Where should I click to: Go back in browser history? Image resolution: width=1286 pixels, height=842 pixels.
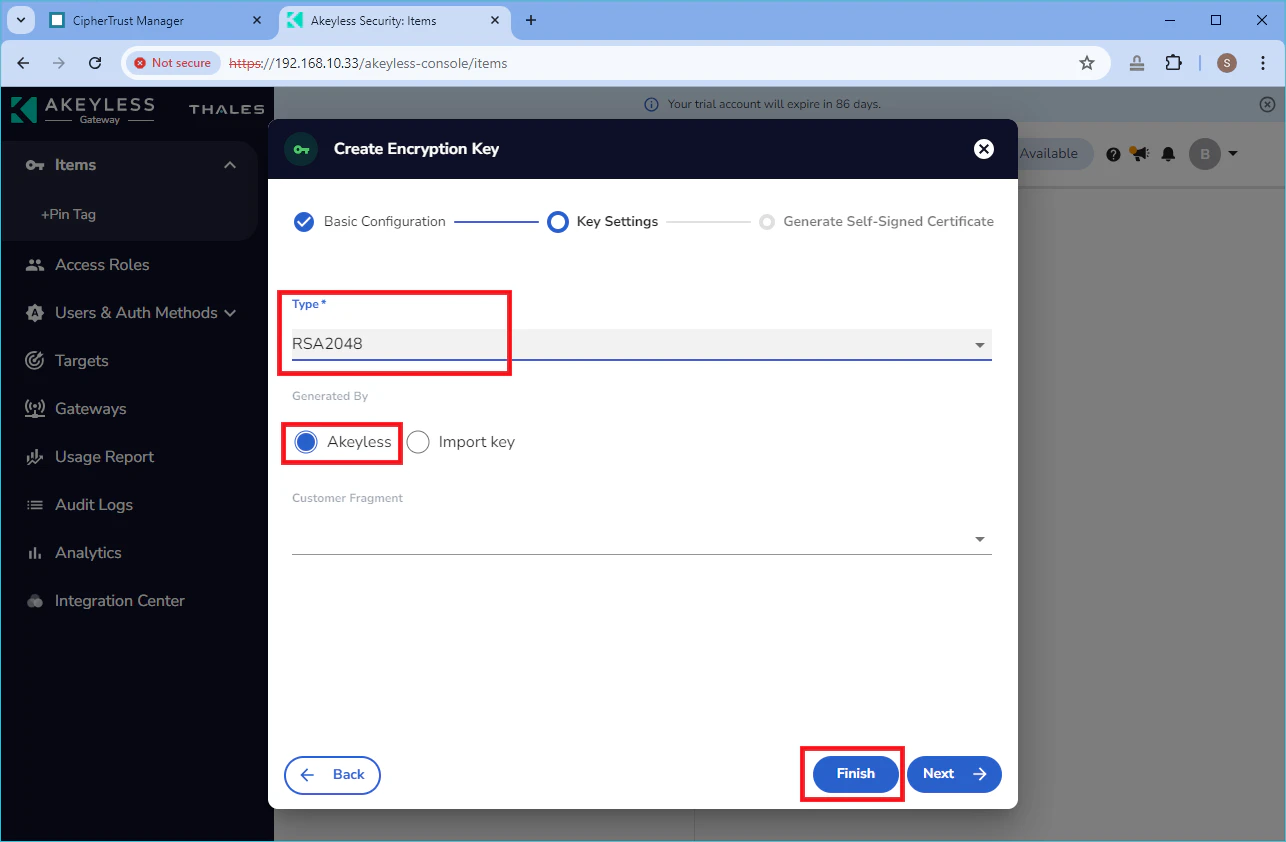[23, 63]
